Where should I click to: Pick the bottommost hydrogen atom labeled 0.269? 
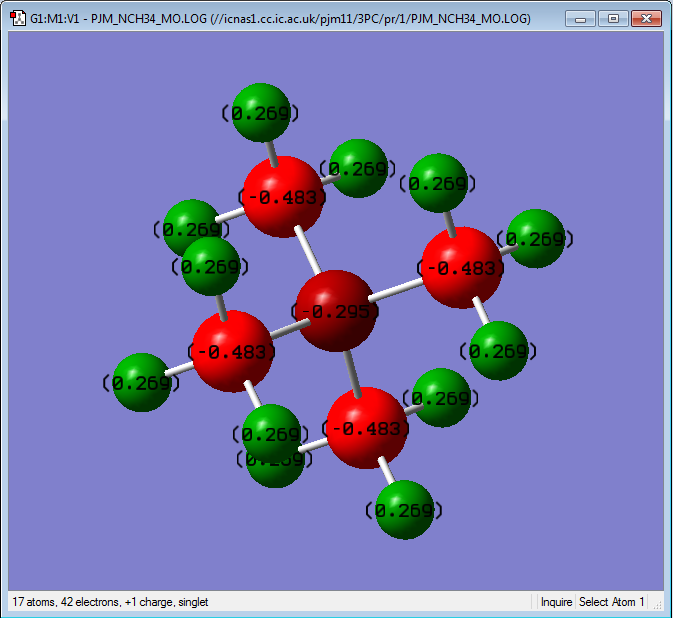(x=404, y=510)
